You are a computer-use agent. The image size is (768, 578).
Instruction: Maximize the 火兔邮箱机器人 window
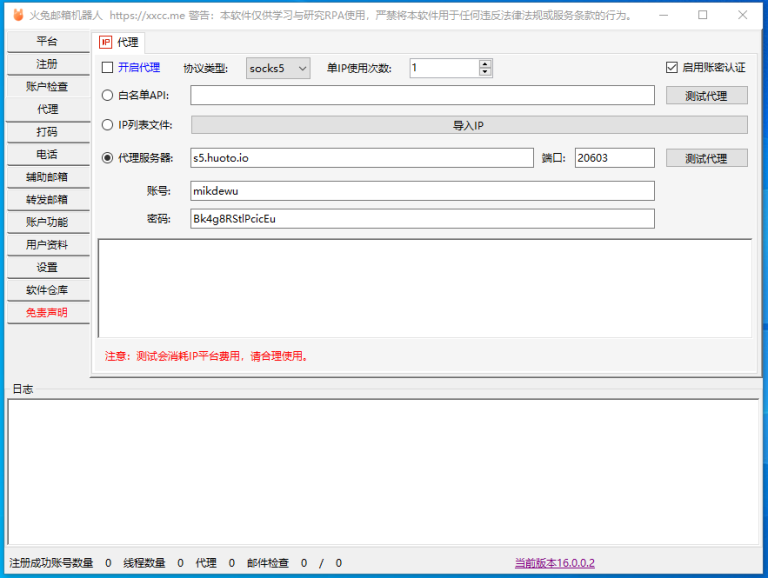click(702, 15)
